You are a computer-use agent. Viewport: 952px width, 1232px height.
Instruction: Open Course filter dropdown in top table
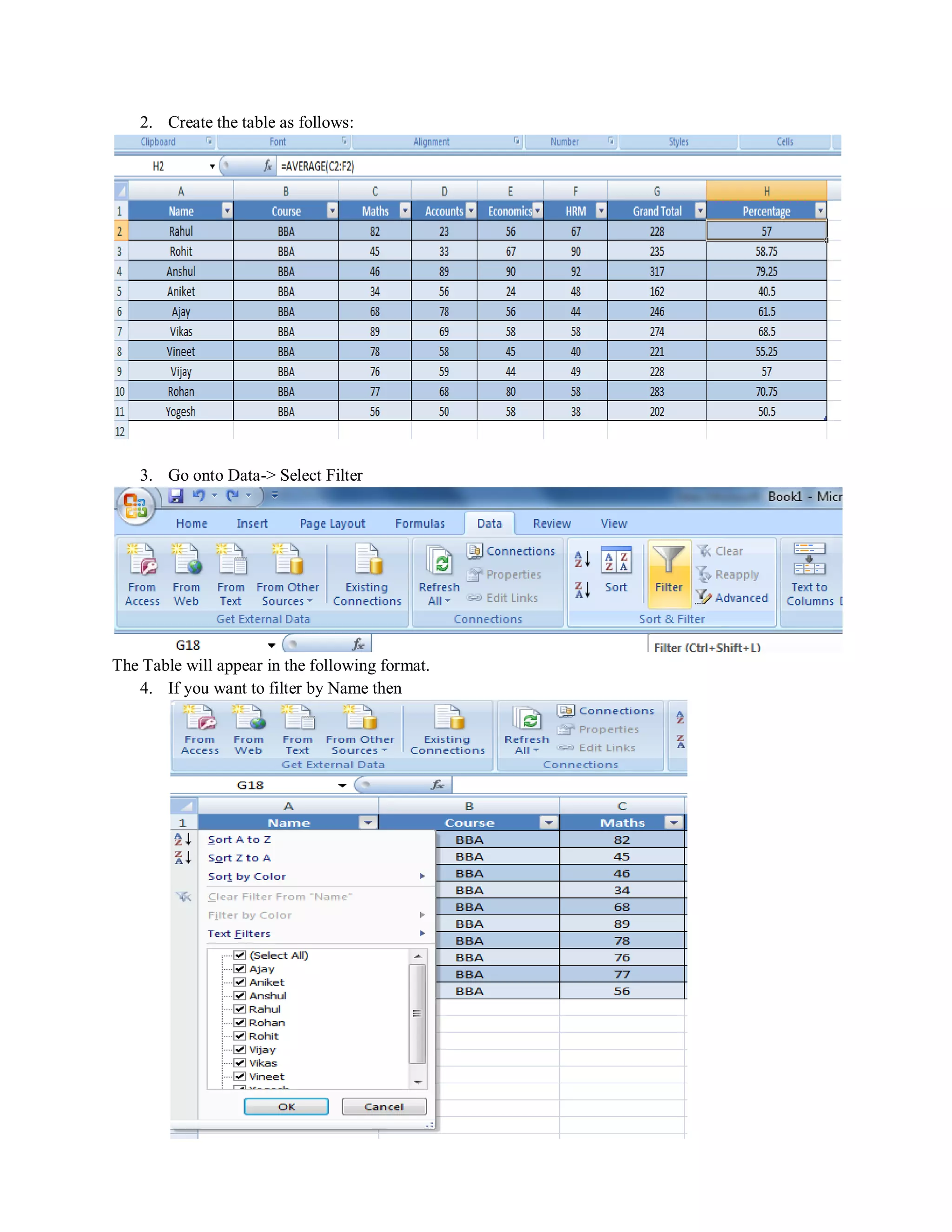point(332,211)
